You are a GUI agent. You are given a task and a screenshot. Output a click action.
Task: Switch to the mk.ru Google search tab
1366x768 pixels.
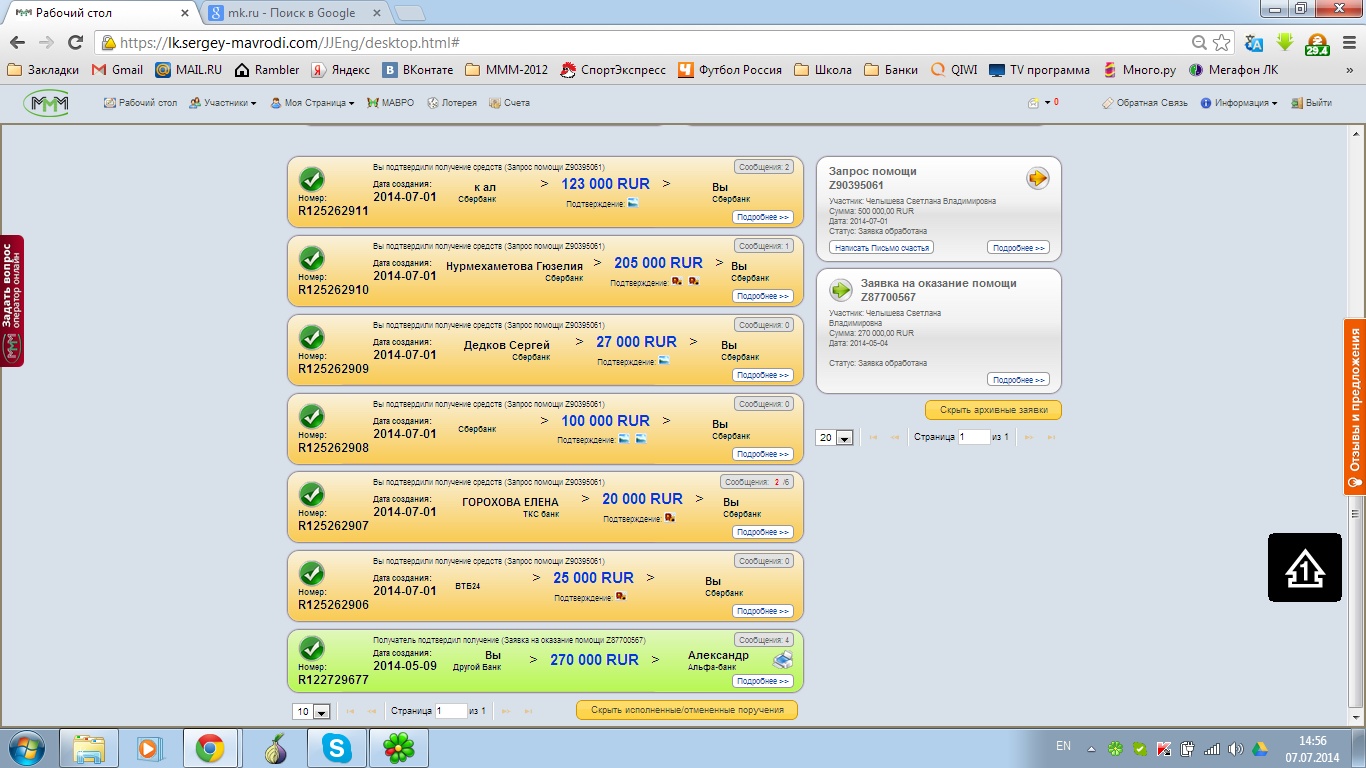(x=290, y=13)
